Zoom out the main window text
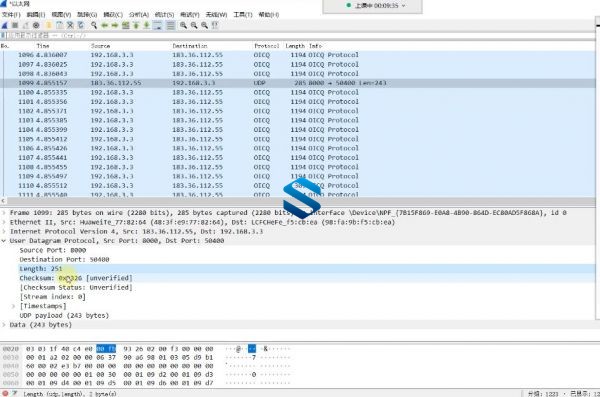 tap(194, 25)
